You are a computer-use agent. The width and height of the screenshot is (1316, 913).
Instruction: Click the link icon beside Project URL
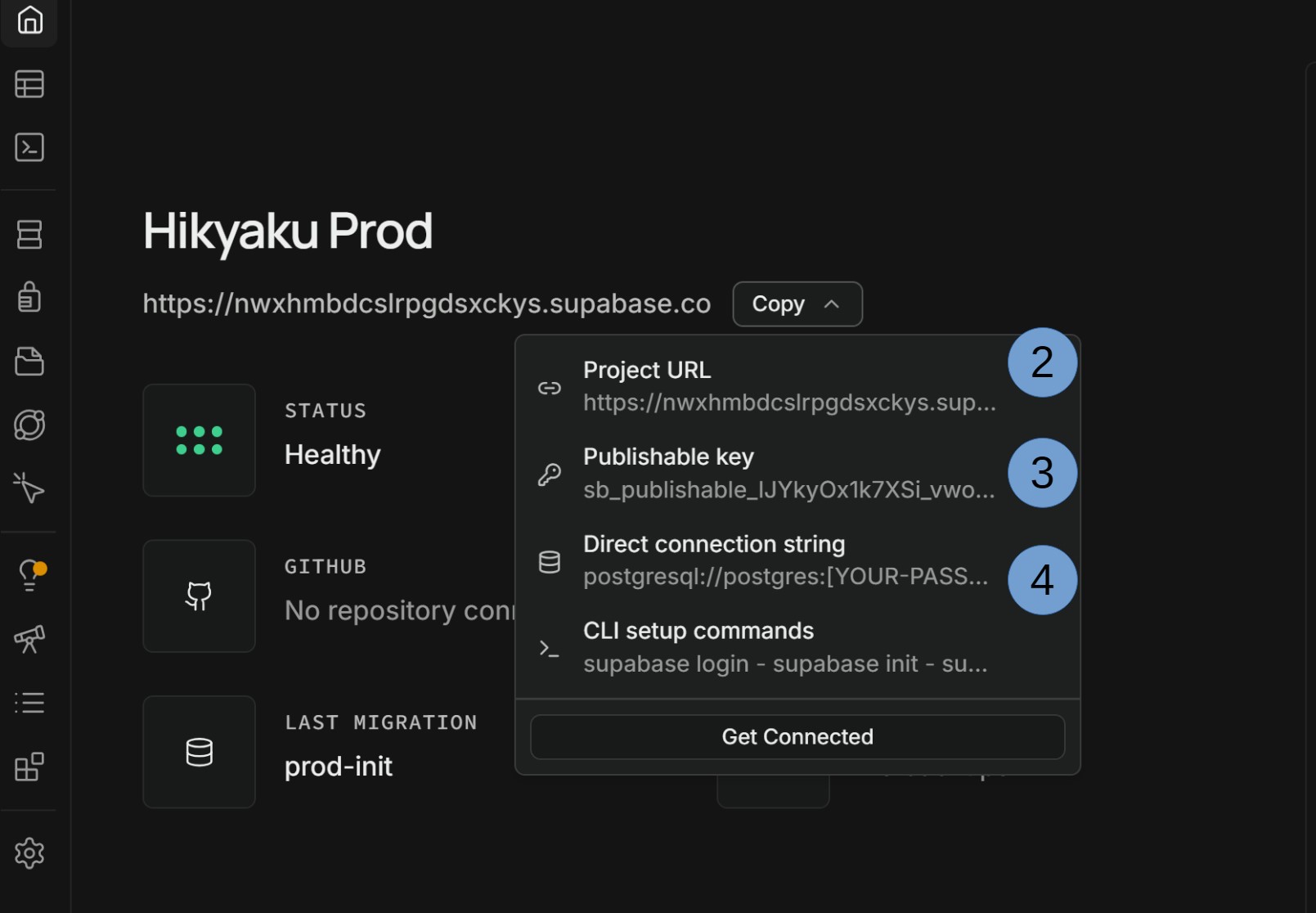(x=550, y=388)
